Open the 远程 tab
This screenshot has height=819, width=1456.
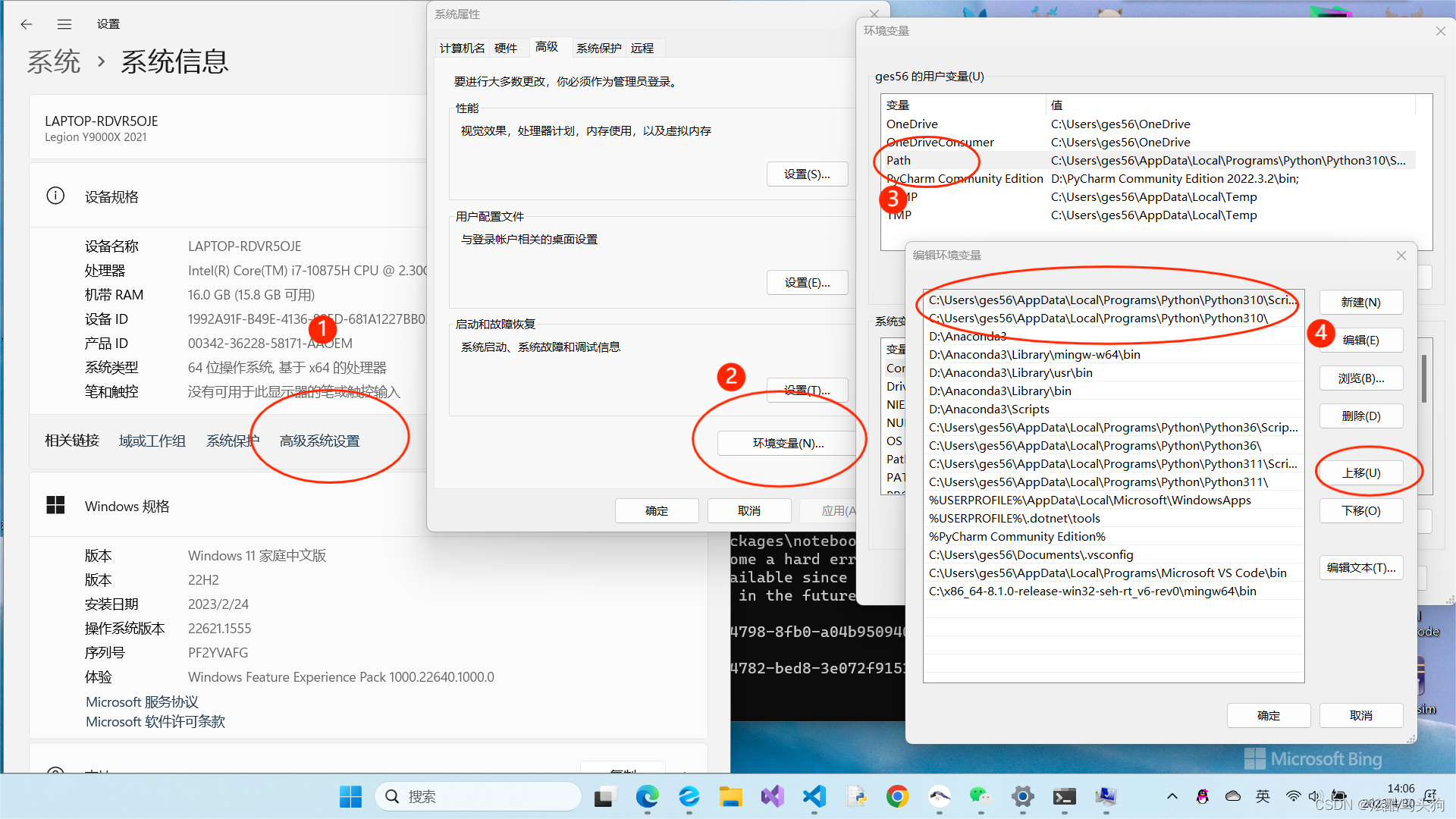642,48
